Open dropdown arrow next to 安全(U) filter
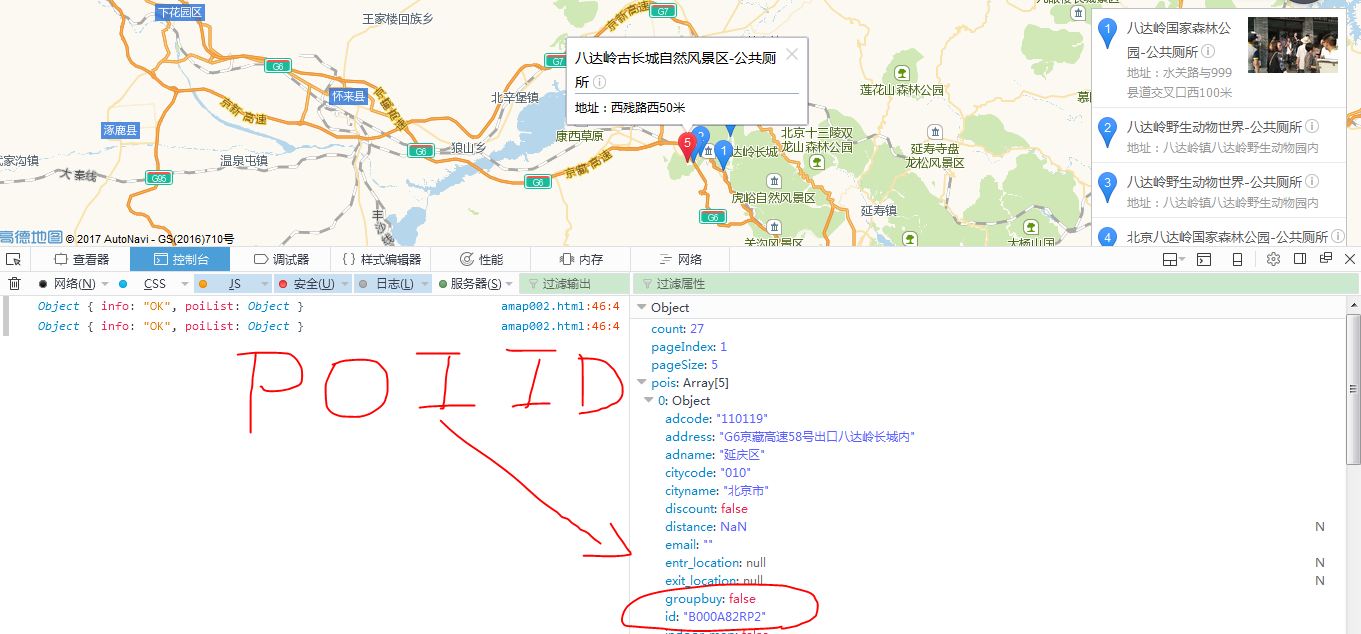Image resolution: width=1361 pixels, height=634 pixels. pos(343,284)
